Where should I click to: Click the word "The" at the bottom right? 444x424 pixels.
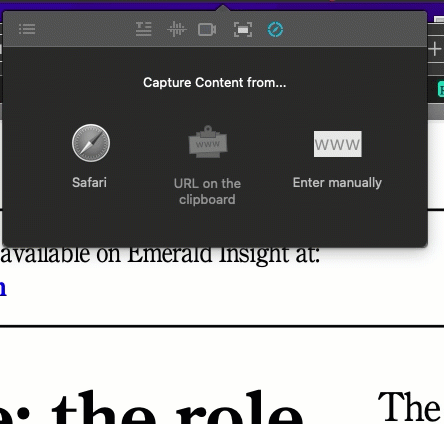point(409,407)
